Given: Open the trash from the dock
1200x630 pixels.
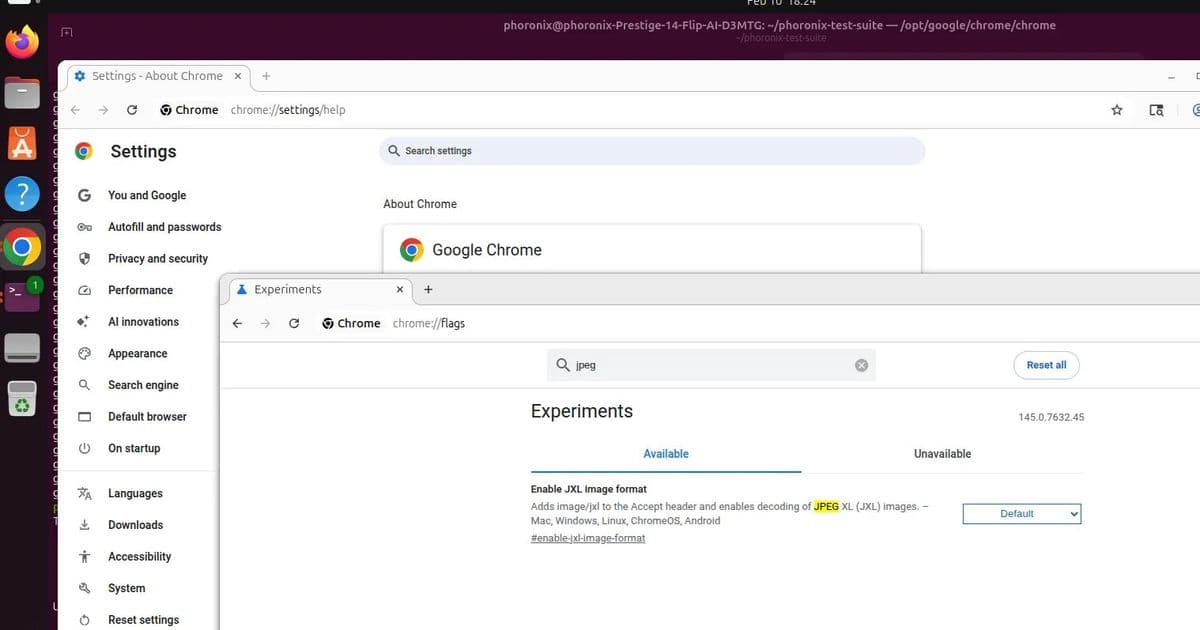Looking at the screenshot, I should tap(22, 398).
